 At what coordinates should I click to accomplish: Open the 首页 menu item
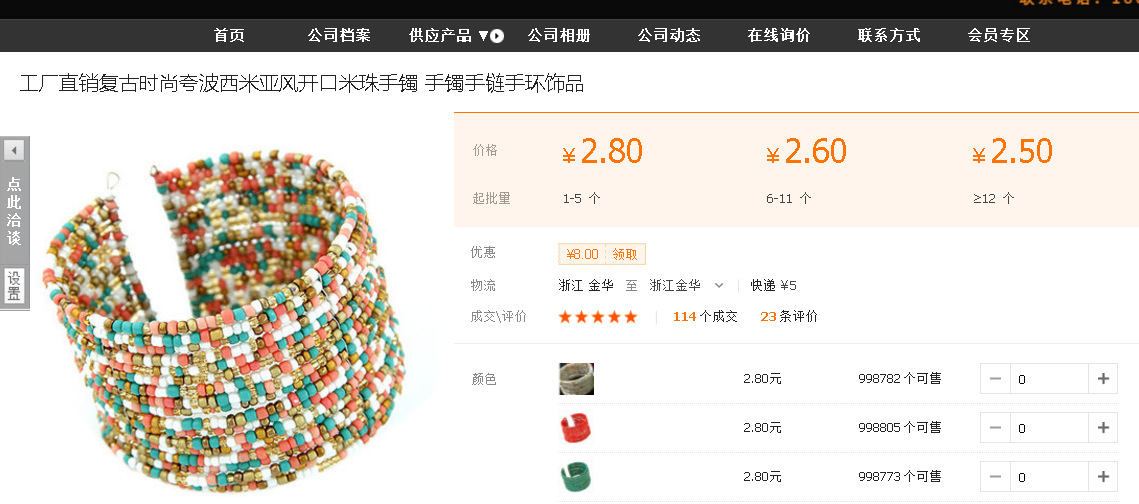coord(229,36)
